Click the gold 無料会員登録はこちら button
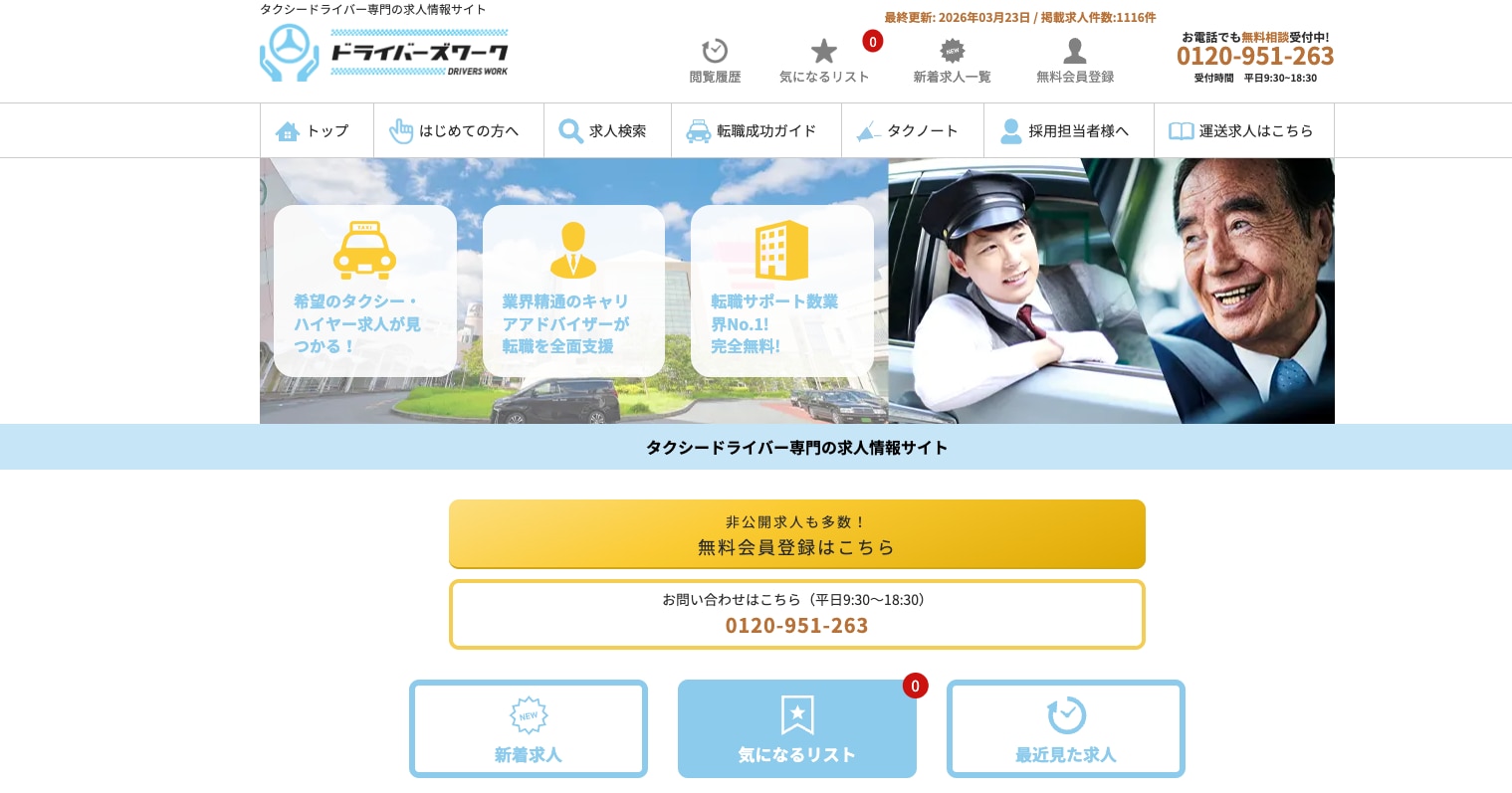This screenshot has height=793, width=1512. [796, 534]
